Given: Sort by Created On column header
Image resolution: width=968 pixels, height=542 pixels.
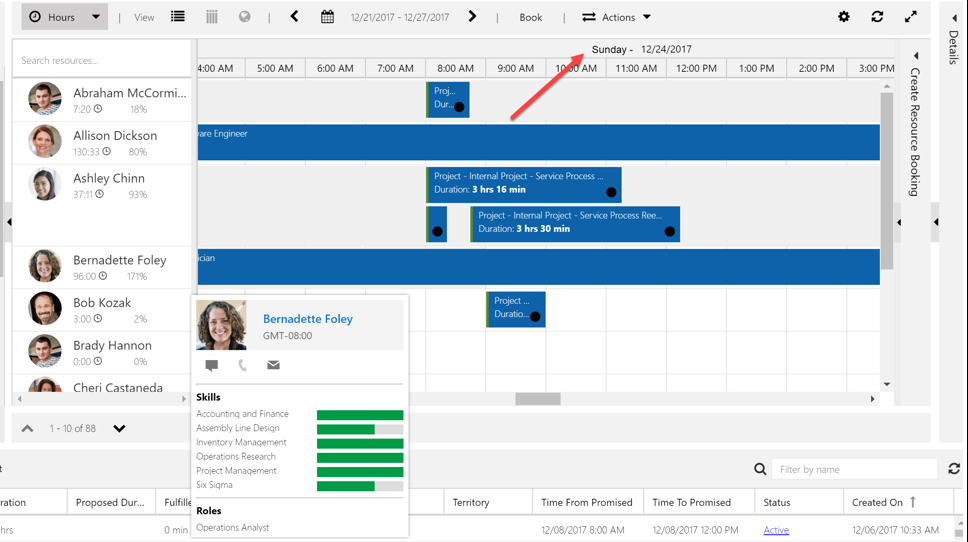Looking at the screenshot, I should point(877,502).
